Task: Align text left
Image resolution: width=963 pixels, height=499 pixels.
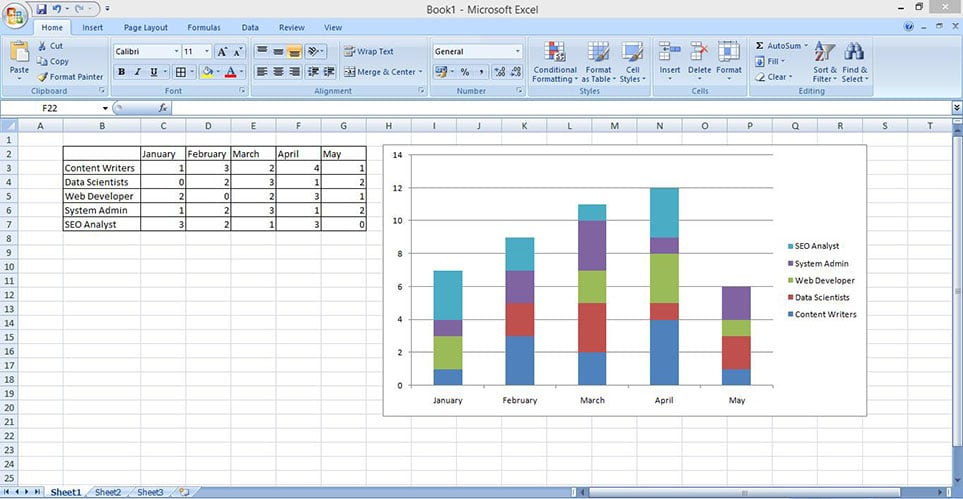Action: (262, 72)
